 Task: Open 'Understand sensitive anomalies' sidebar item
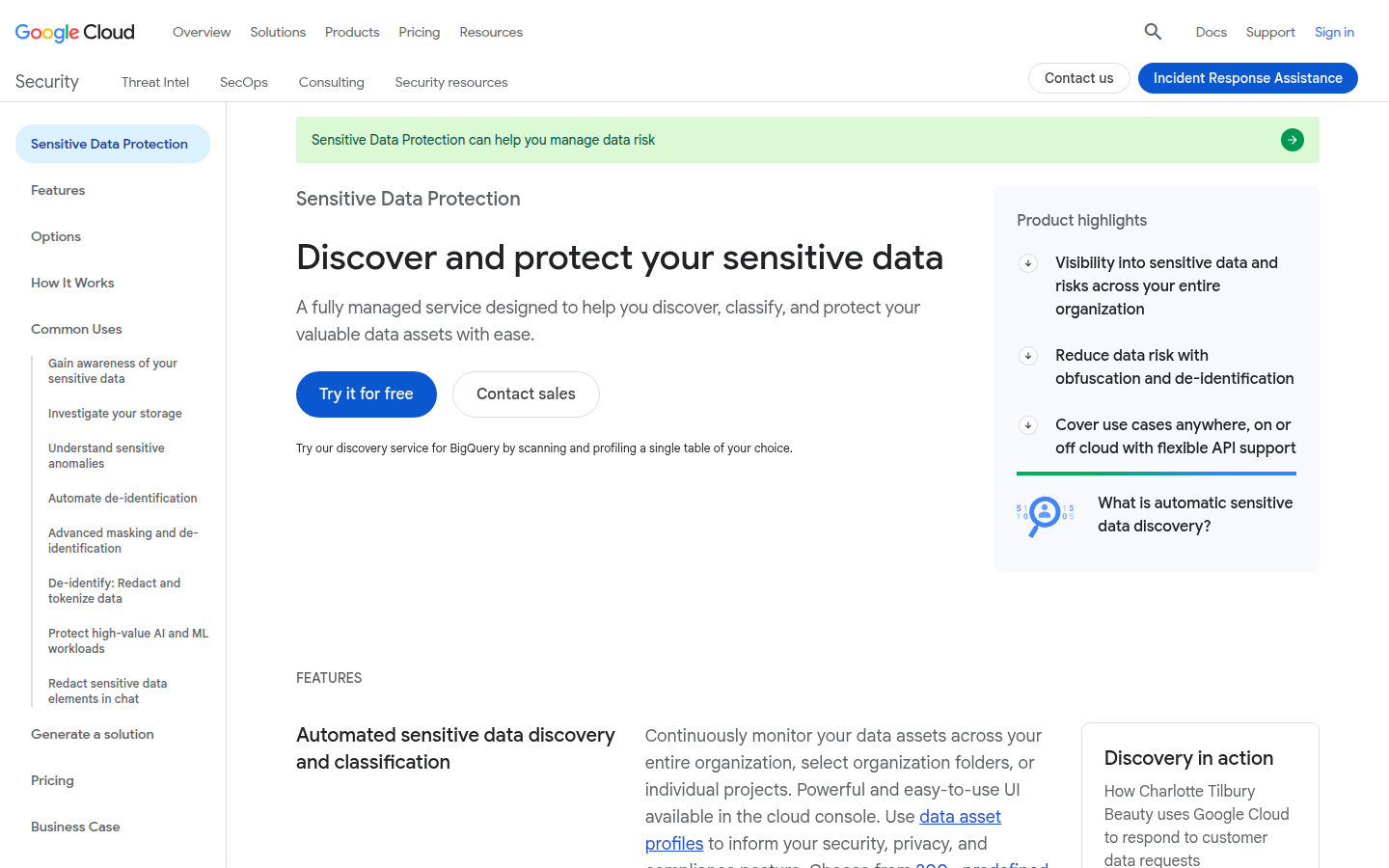coord(106,456)
